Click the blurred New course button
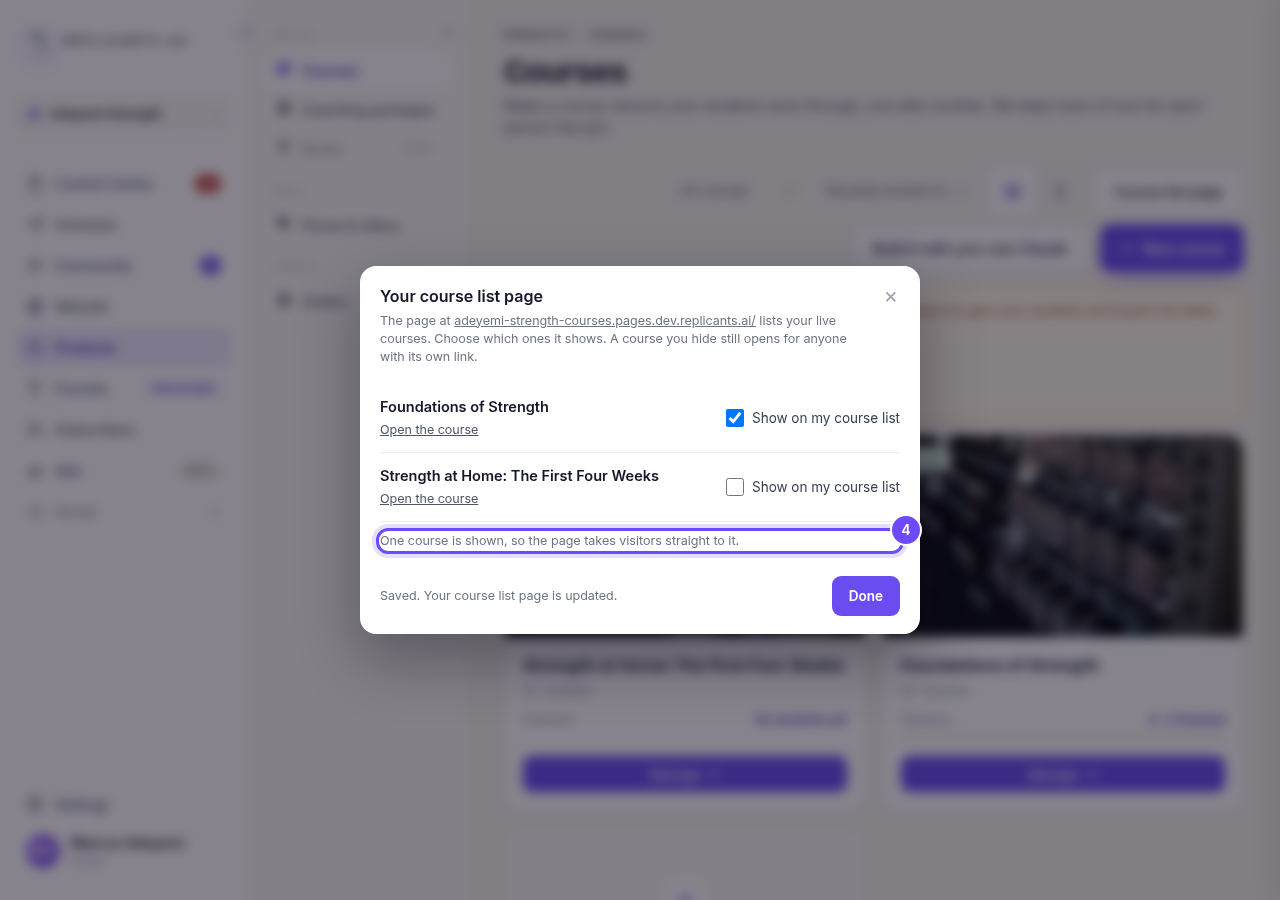This screenshot has width=1280, height=900. click(1172, 249)
